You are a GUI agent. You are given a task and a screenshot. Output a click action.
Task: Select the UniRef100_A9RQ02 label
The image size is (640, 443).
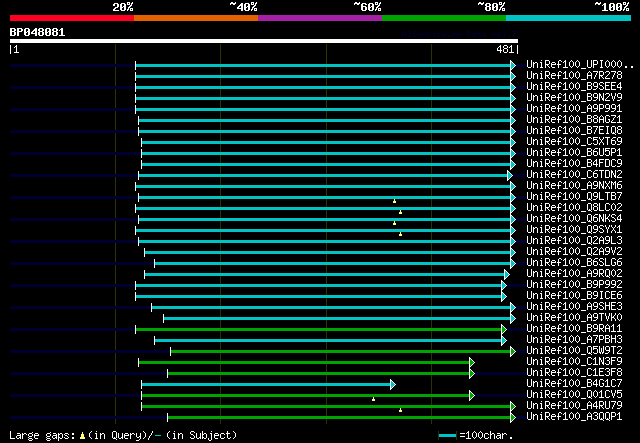(x=574, y=274)
